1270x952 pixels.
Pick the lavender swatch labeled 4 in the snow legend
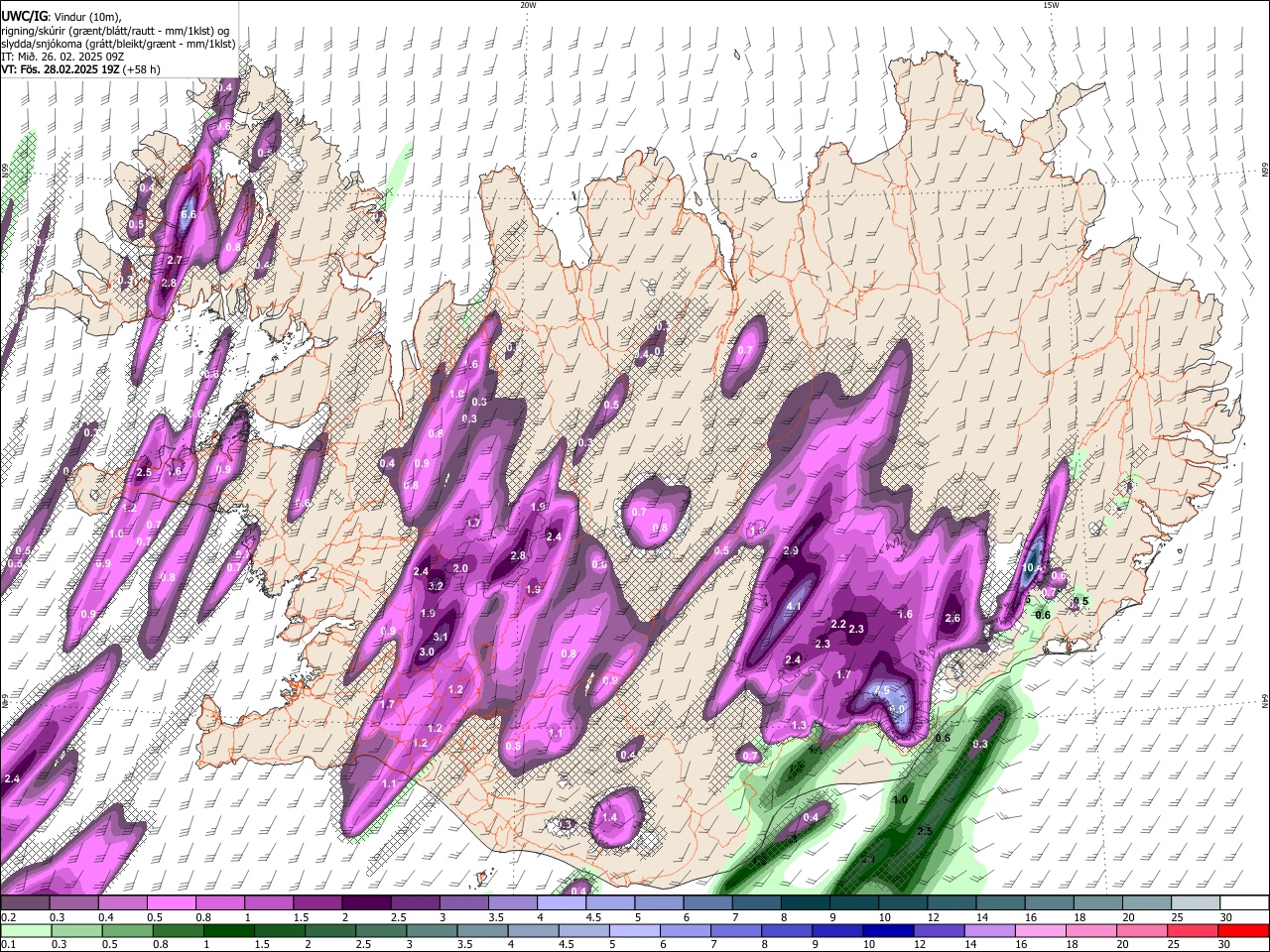560,903
